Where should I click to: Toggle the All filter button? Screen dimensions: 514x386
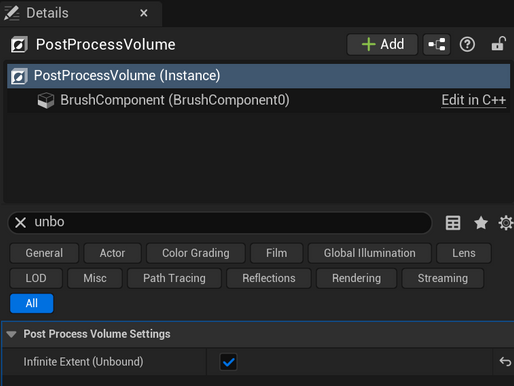pyautogui.click(x=32, y=303)
